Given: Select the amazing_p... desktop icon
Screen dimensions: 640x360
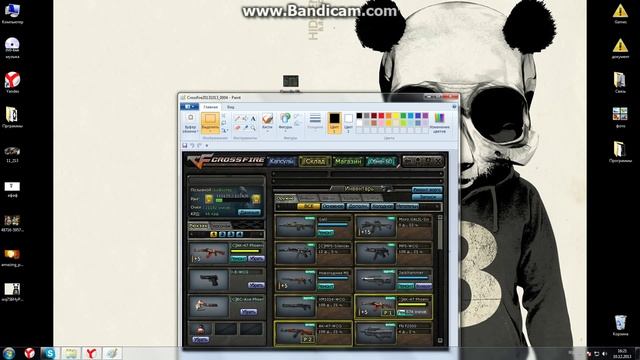Looking at the screenshot, I should [x=12, y=258].
